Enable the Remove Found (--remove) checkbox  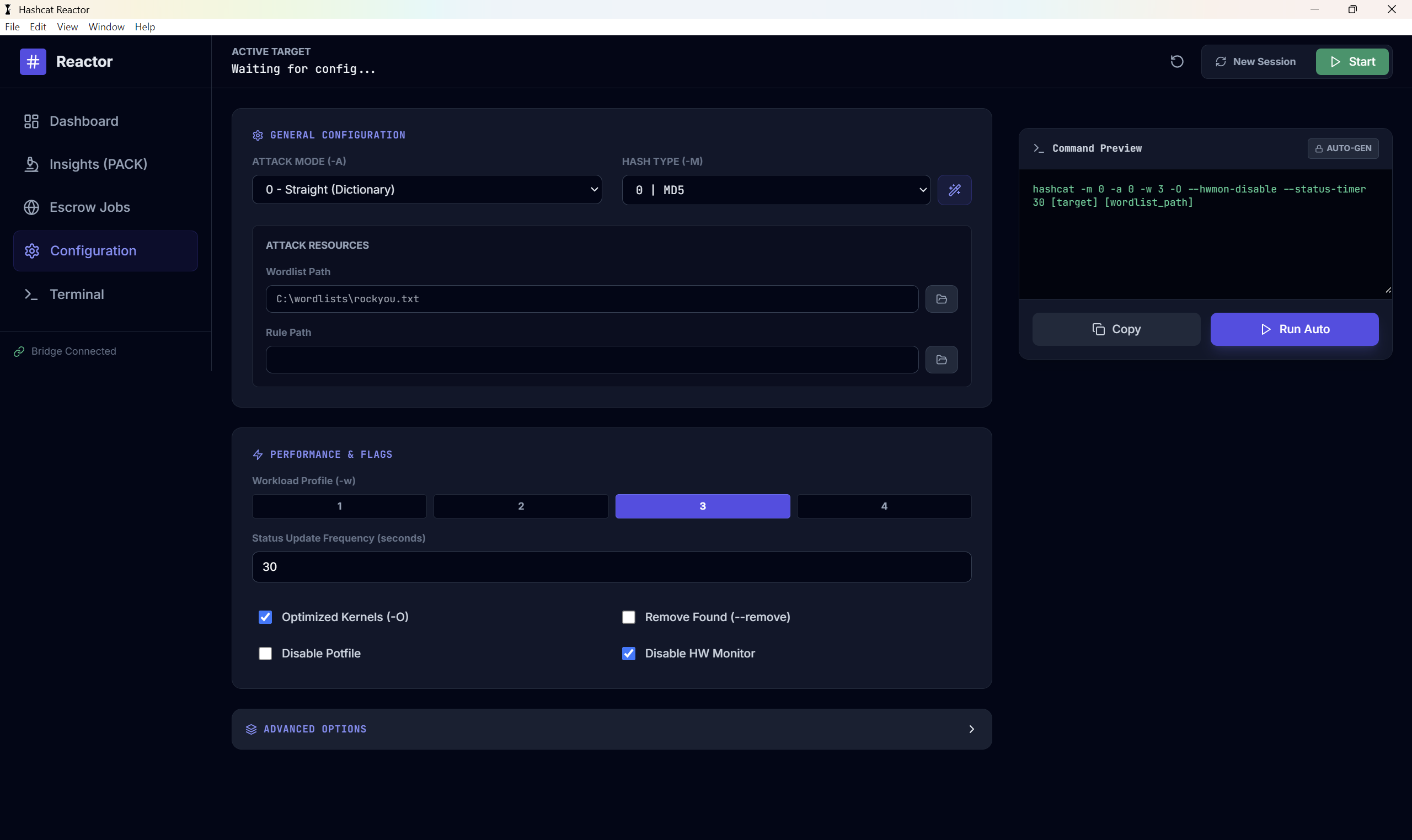click(628, 617)
